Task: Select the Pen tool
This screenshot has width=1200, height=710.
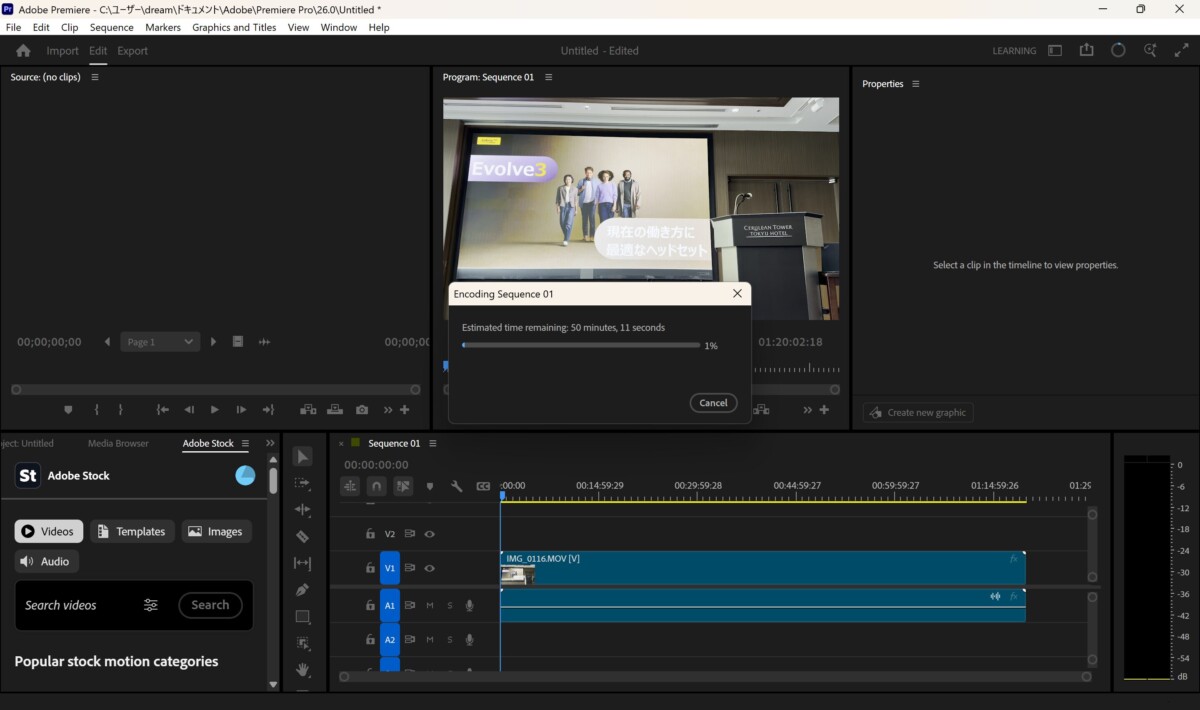Action: [303, 590]
